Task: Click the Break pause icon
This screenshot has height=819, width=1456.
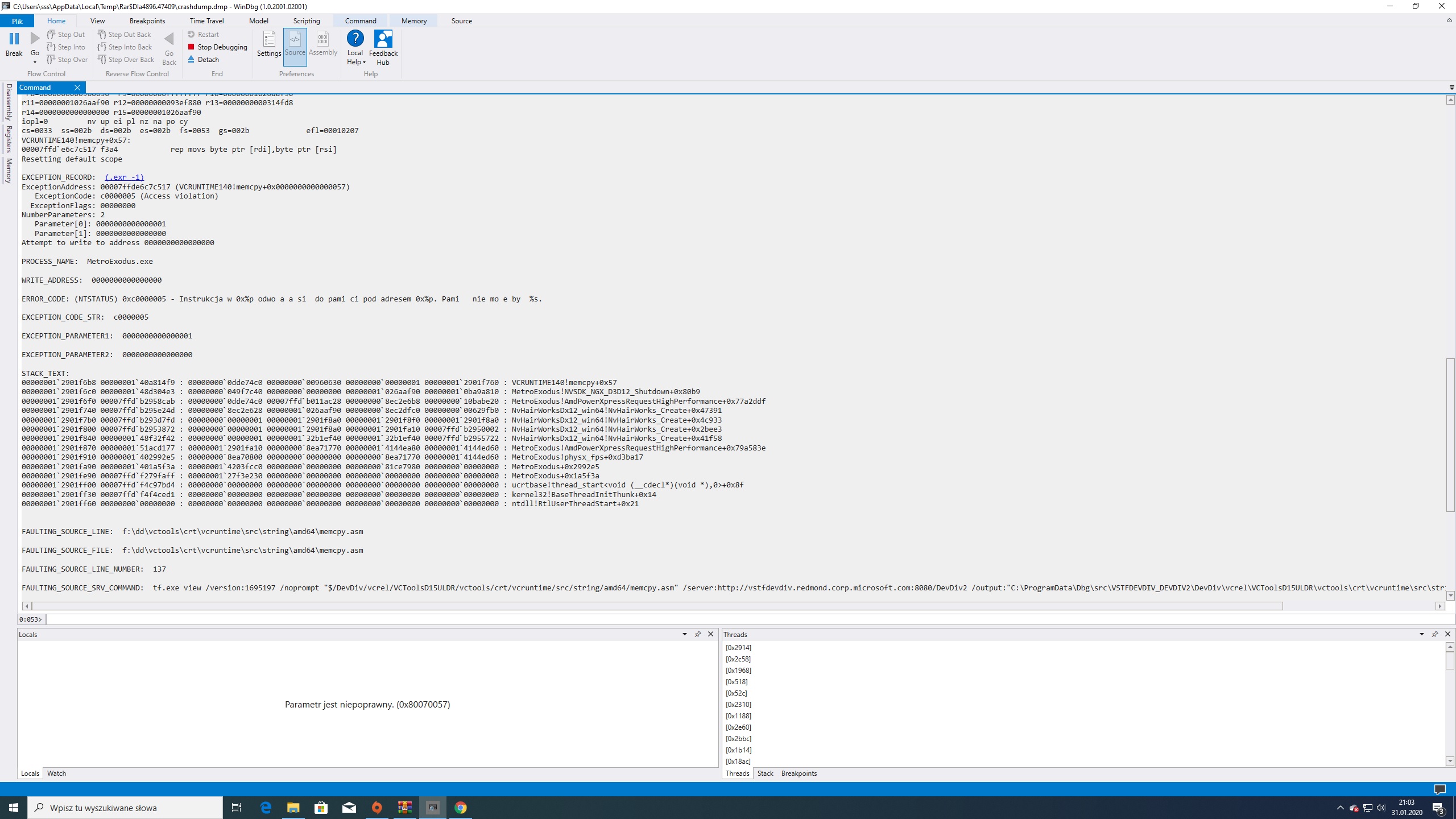Action: [x=14, y=39]
